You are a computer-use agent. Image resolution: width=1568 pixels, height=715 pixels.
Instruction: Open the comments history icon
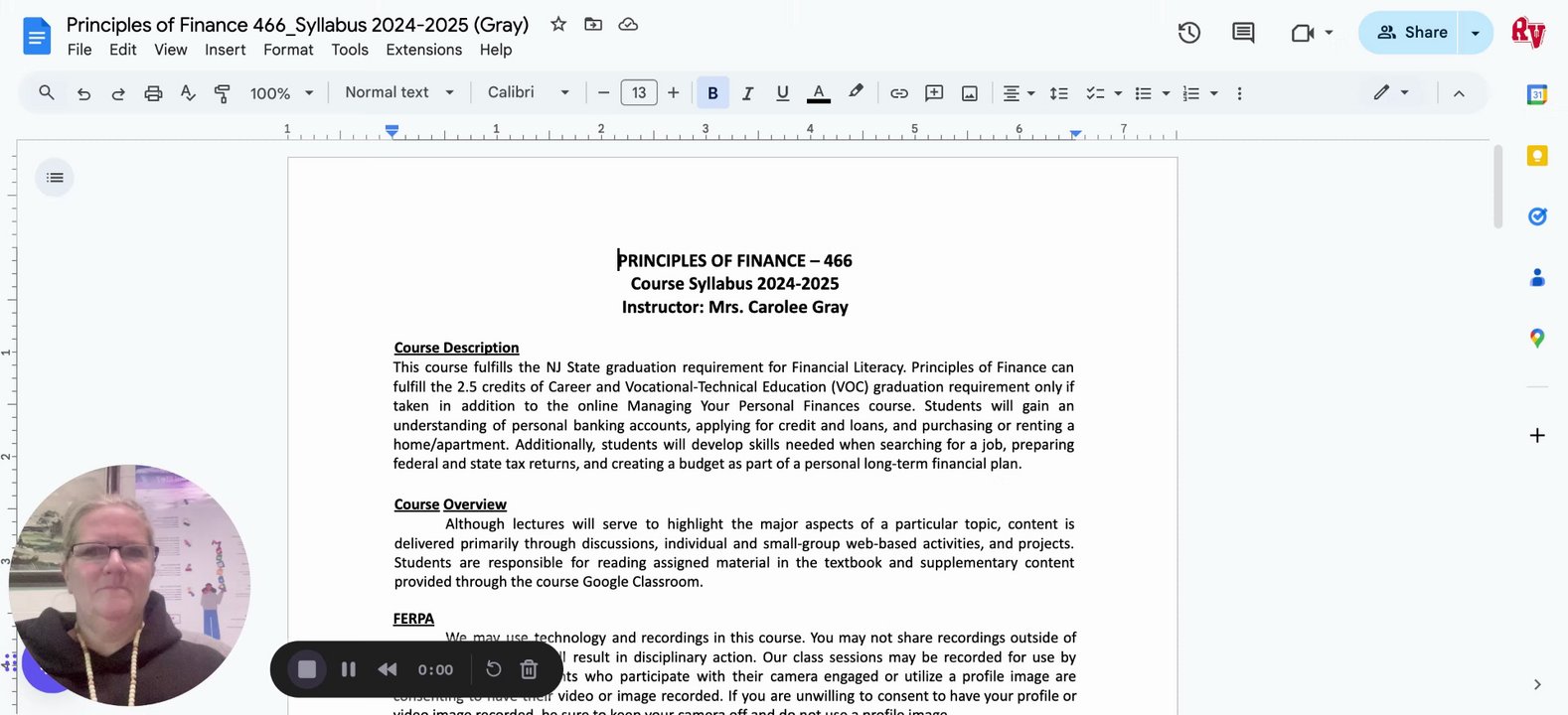[x=1243, y=33]
